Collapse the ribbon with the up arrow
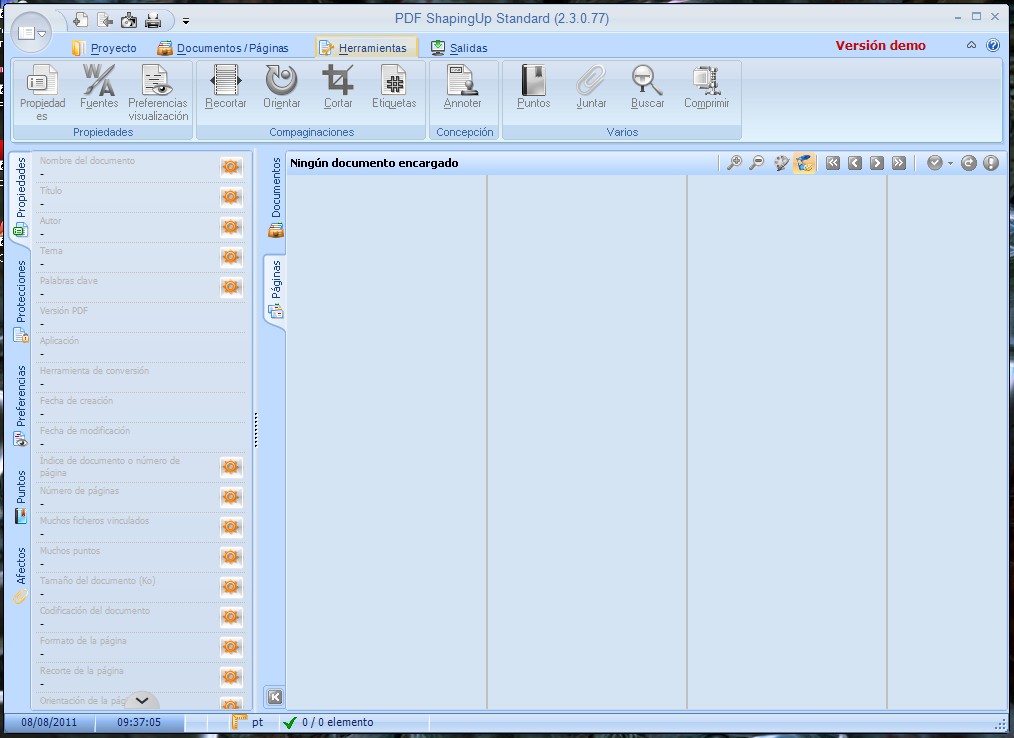 pos(971,45)
